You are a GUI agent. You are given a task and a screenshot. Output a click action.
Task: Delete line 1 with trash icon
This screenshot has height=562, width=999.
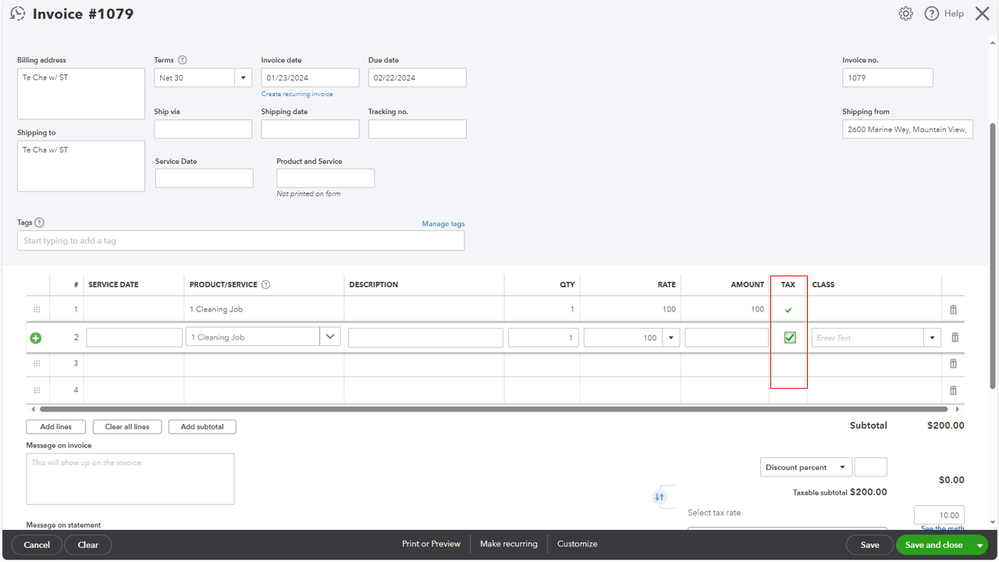953,310
